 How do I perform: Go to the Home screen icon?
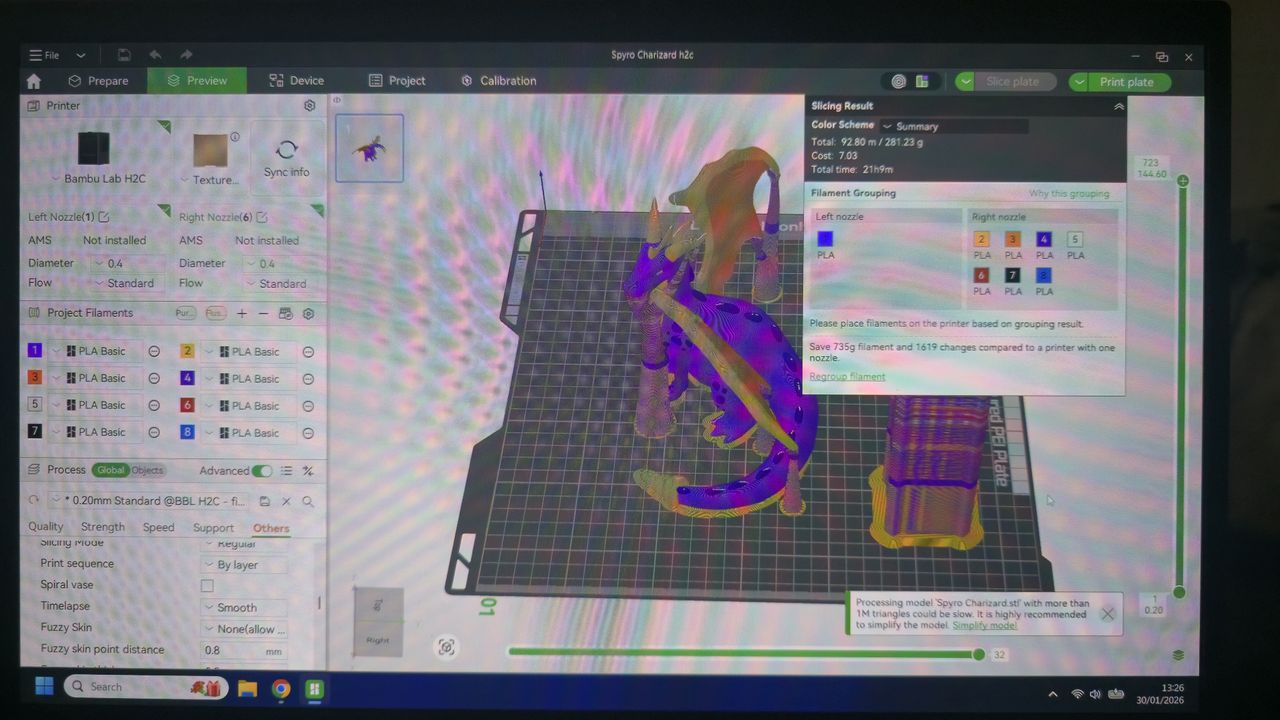pos(34,81)
